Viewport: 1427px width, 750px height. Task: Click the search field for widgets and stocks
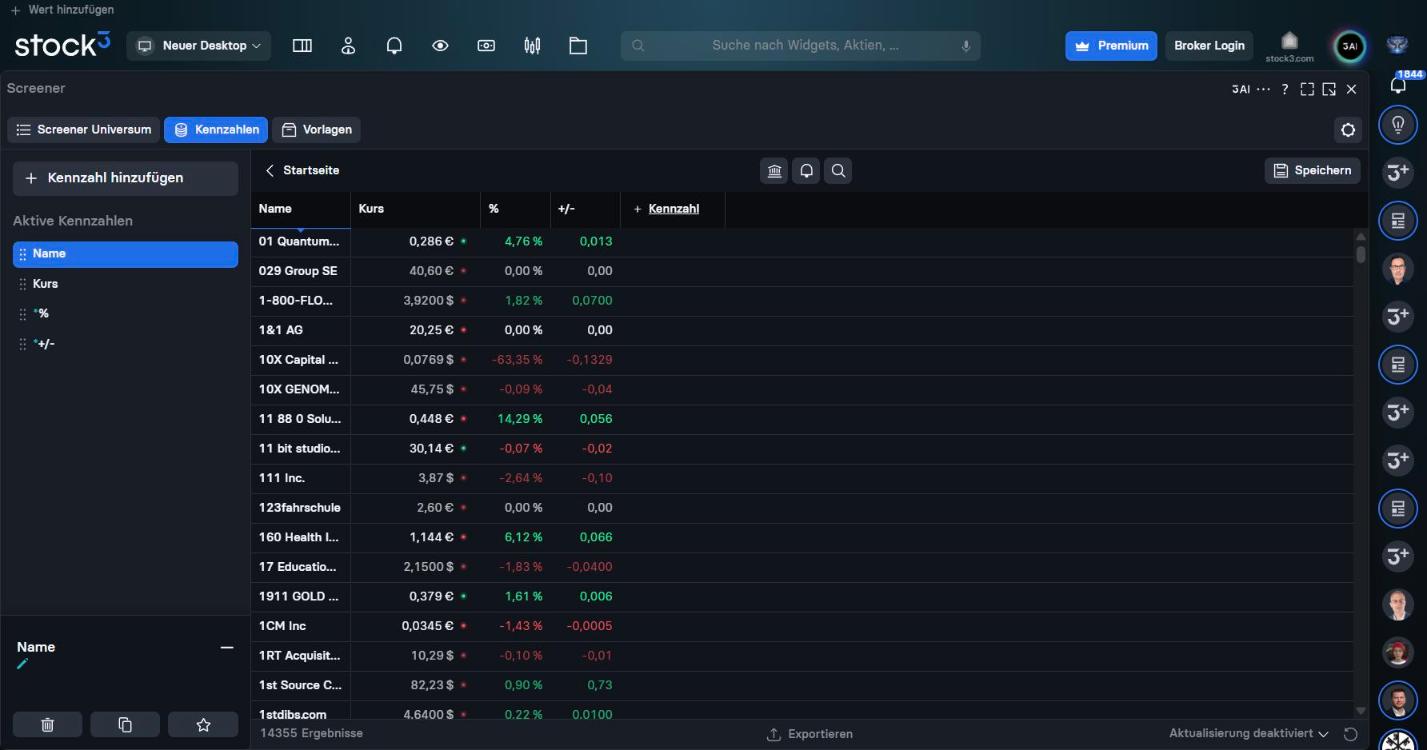point(800,45)
